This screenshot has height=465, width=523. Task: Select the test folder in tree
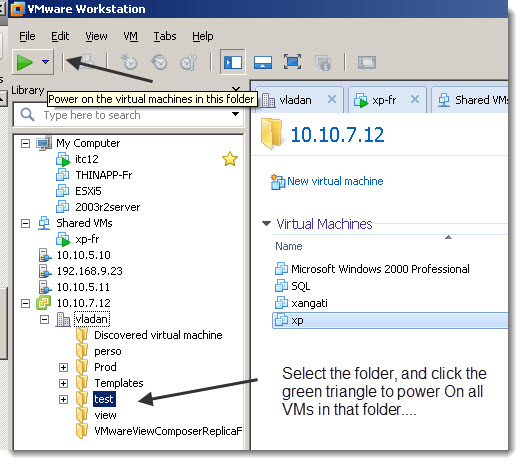coord(104,399)
